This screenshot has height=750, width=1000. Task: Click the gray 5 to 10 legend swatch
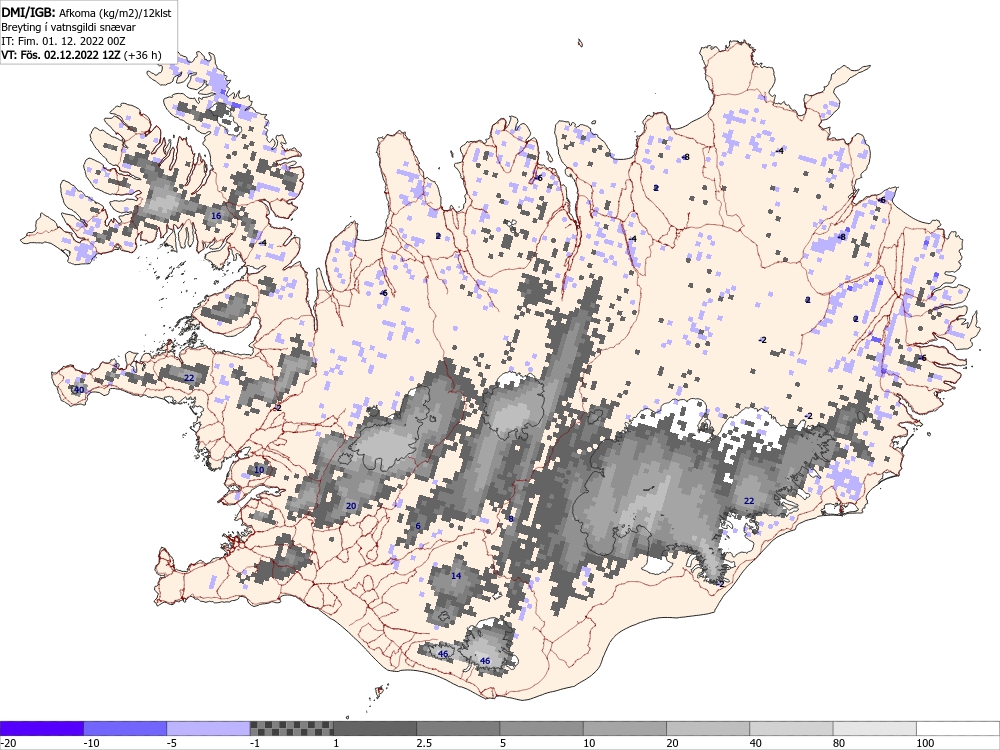pyautogui.click(x=541, y=728)
